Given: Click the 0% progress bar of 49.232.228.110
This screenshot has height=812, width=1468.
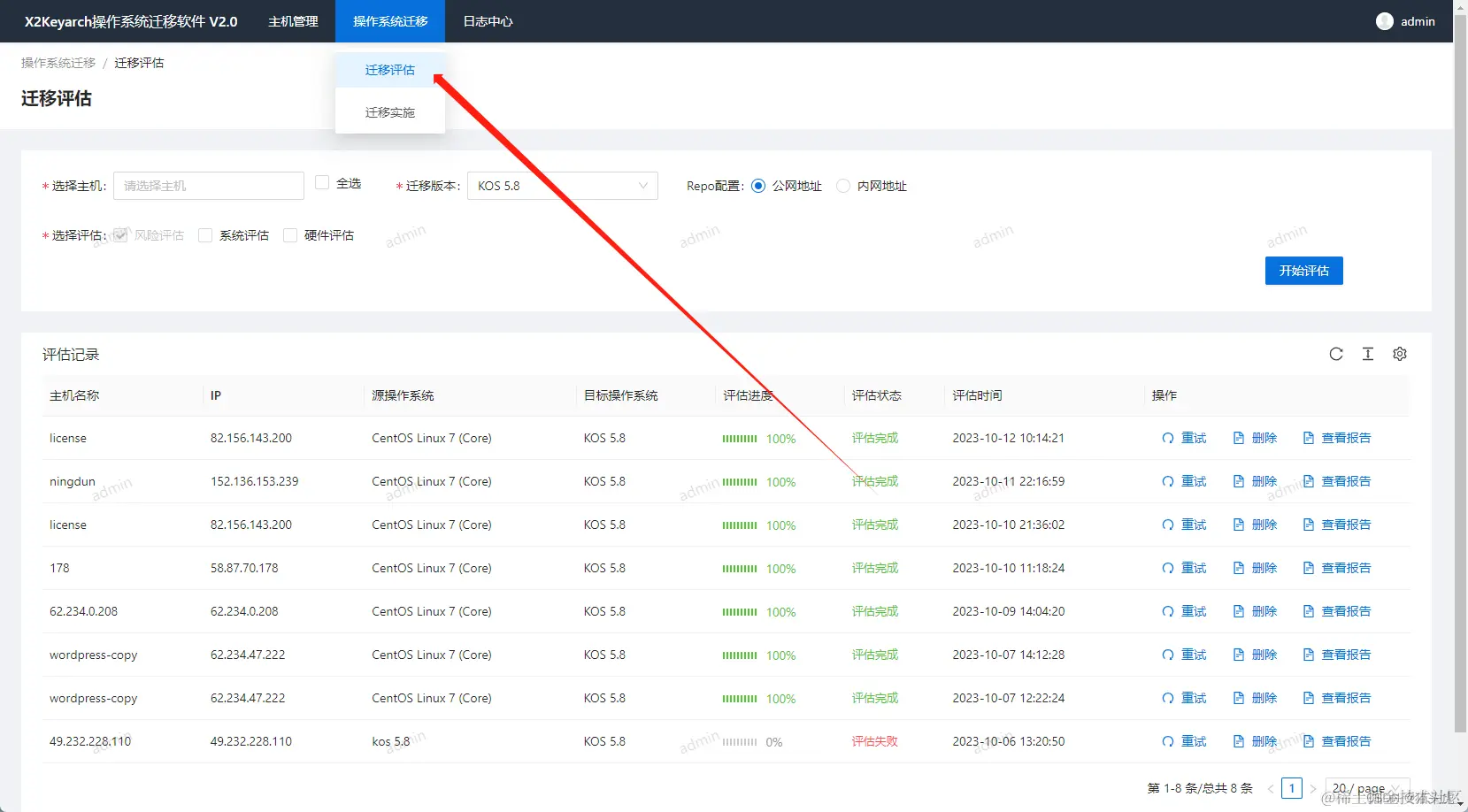Looking at the screenshot, I should tap(740, 742).
